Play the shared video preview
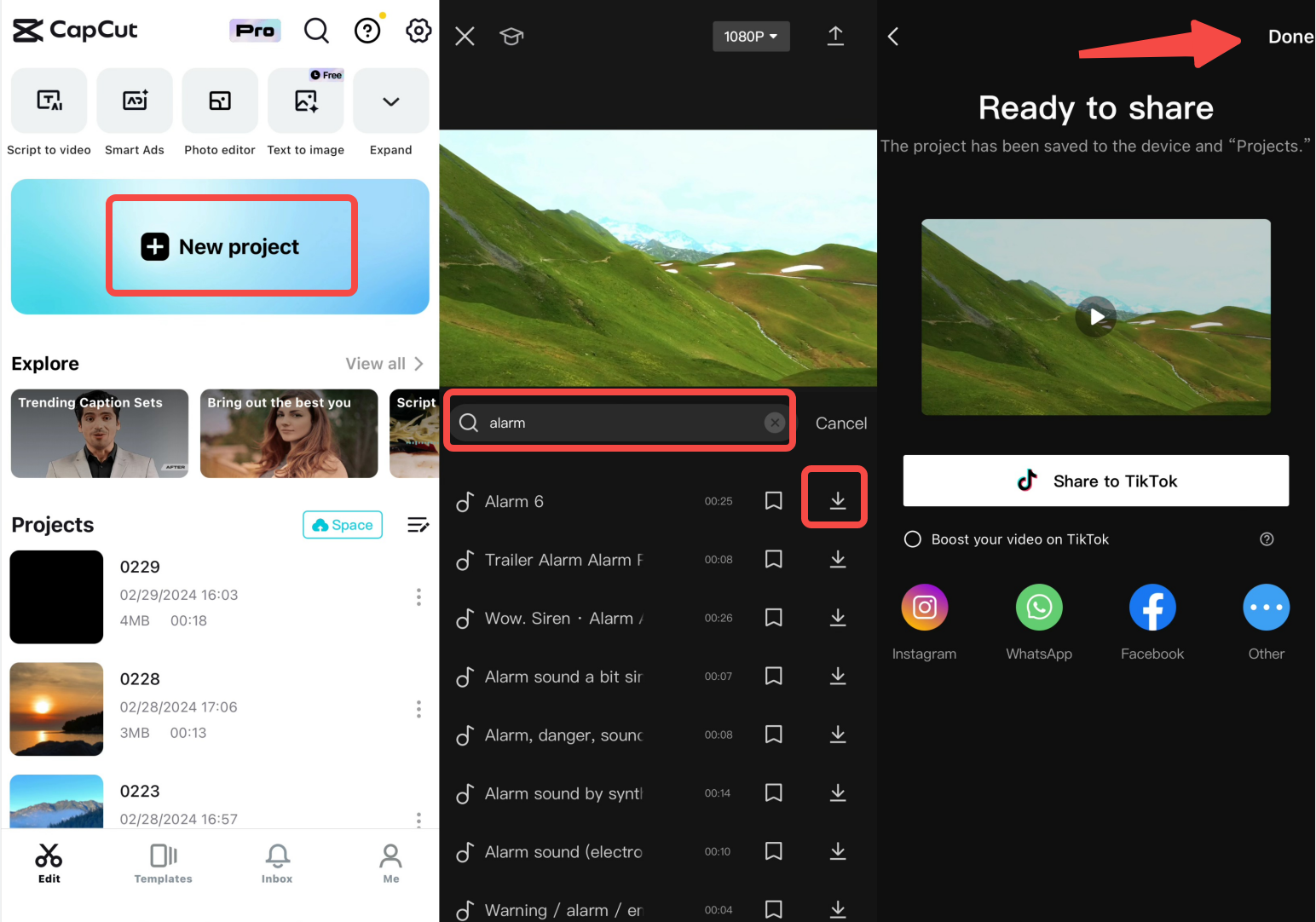 (1096, 317)
